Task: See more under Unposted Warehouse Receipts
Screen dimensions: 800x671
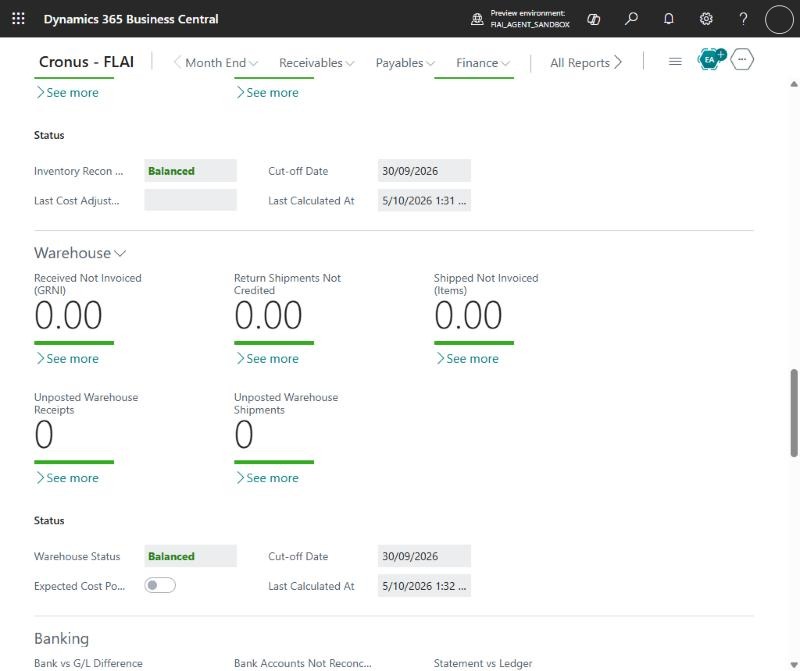Action: click(x=67, y=478)
